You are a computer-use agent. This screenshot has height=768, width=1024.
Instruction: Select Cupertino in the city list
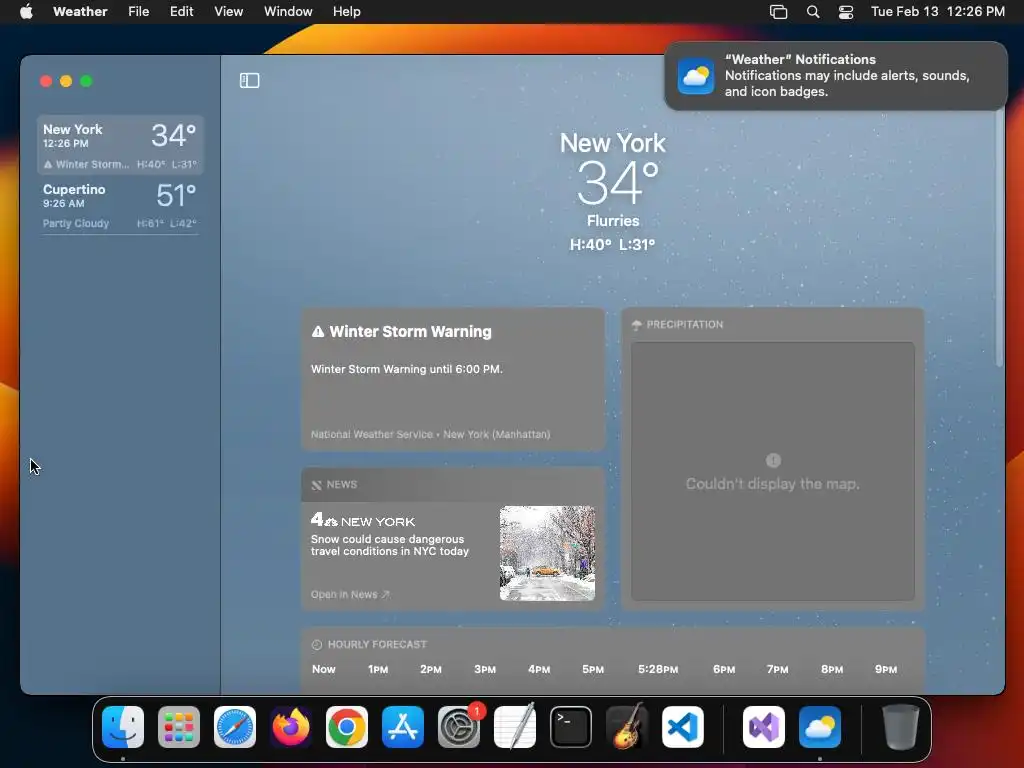(120, 205)
